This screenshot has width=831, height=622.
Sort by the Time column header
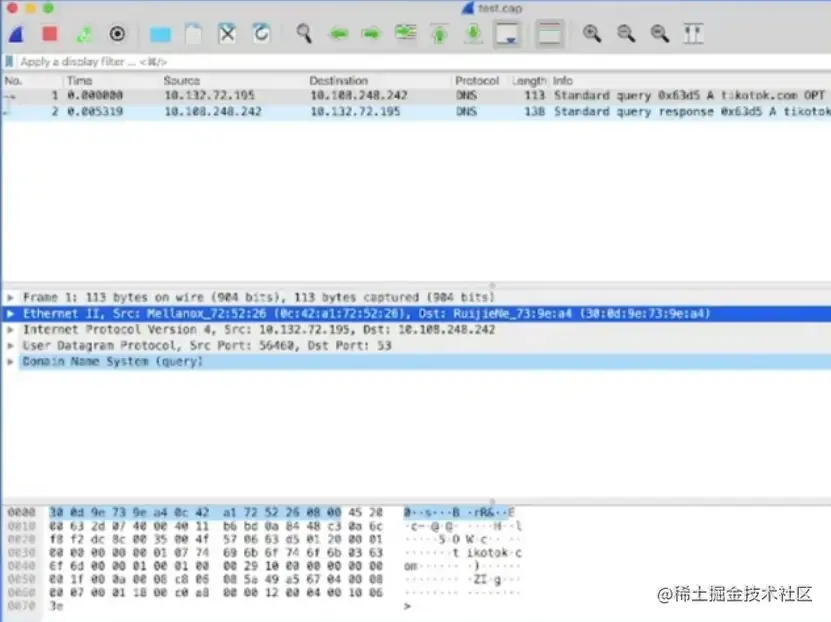point(112,81)
